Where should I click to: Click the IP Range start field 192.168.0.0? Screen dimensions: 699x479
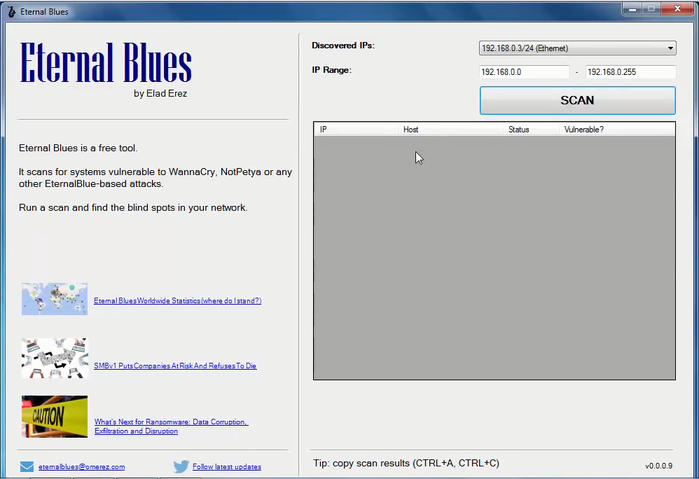[524, 72]
